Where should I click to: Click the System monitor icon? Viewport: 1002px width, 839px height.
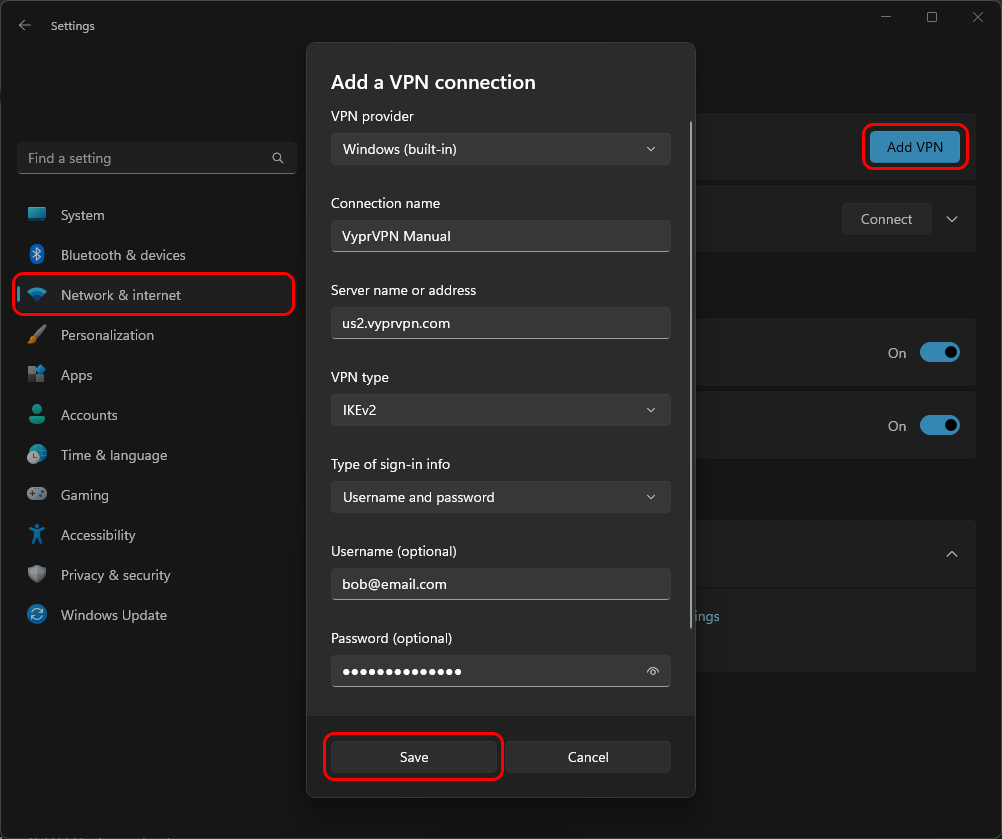click(37, 215)
